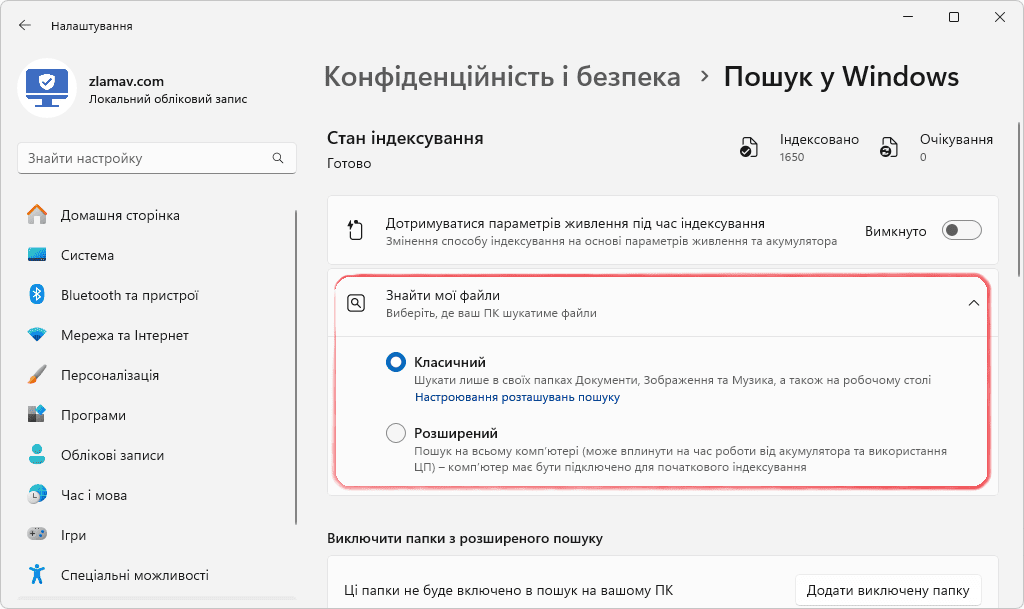Screen dimensions: 1024x609
Task: Toggle the power settings indexing switch
Action: click(x=961, y=230)
